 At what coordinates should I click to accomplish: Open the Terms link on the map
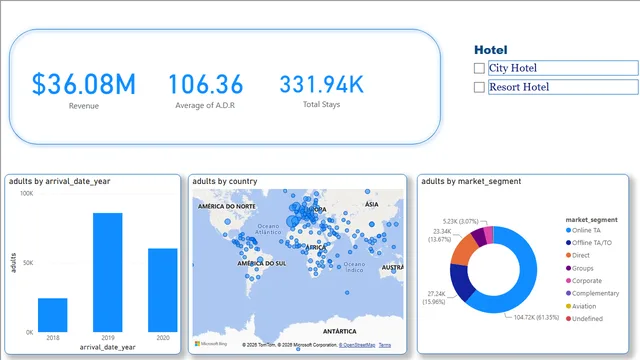(x=384, y=345)
